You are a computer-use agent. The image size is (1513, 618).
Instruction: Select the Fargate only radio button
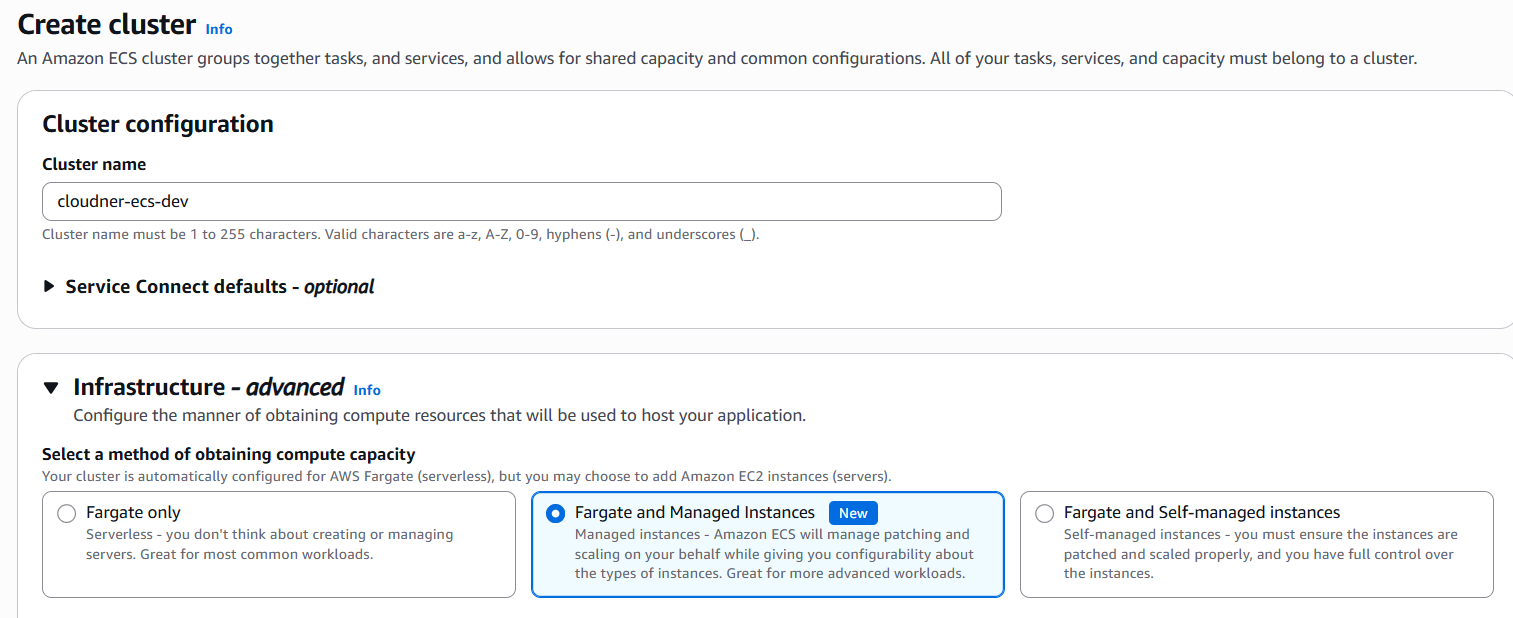[x=67, y=514]
